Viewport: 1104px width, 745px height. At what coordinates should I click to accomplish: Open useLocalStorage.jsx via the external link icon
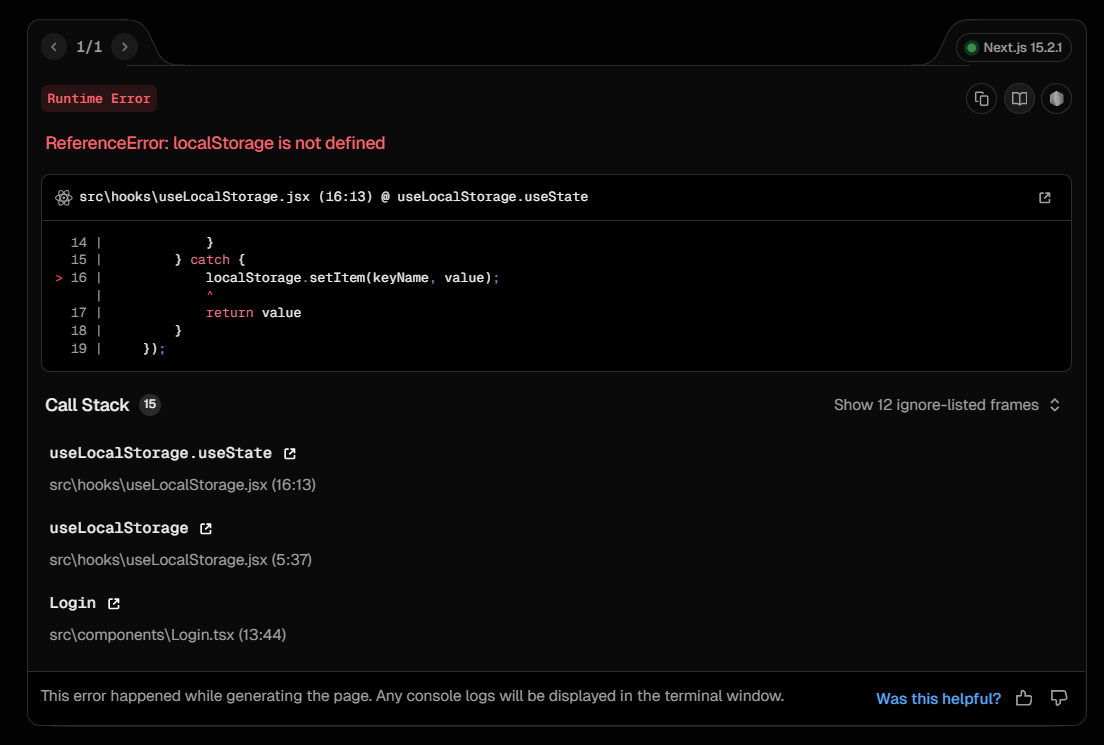tap(1044, 197)
